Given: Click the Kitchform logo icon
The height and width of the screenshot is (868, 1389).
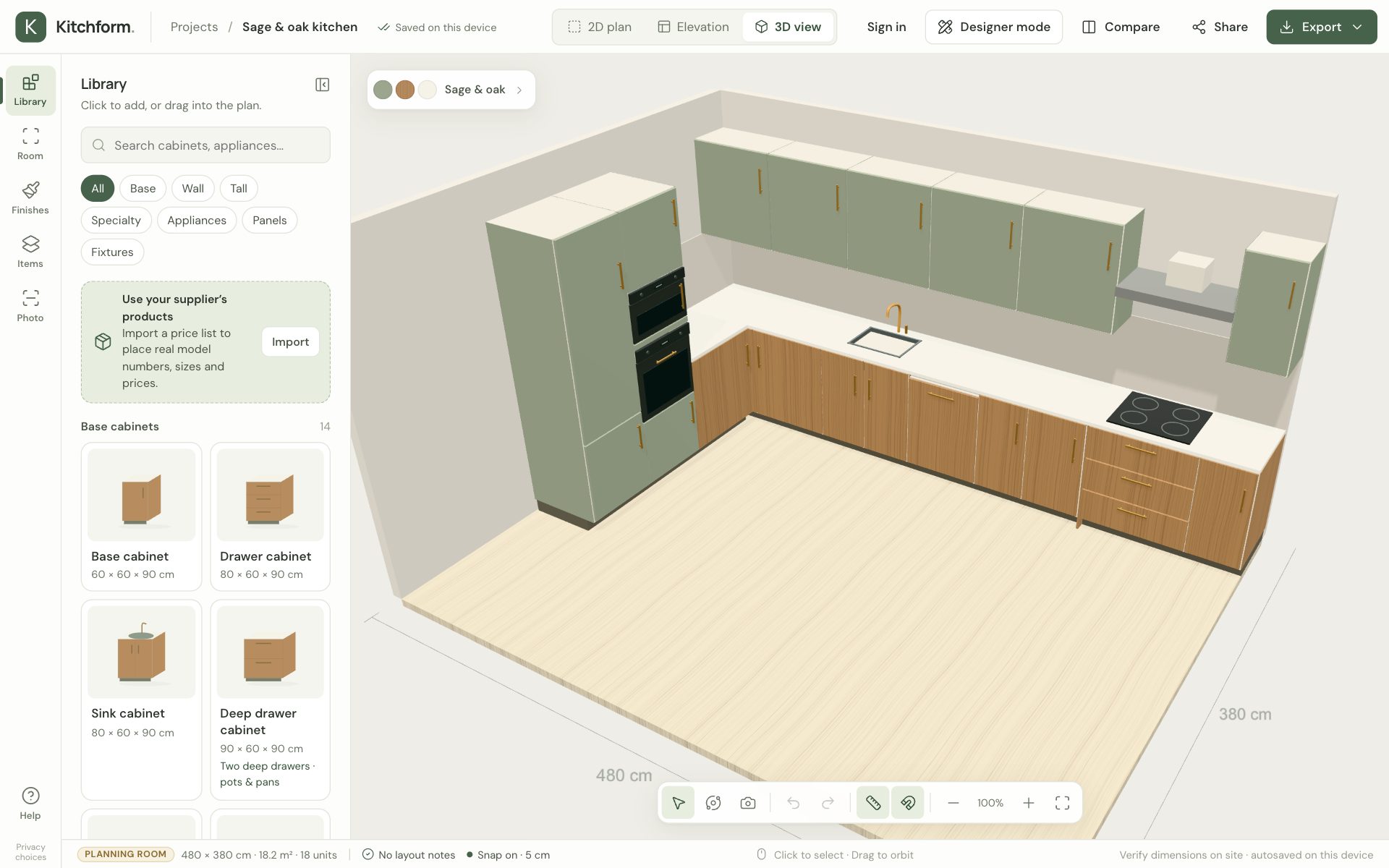Looking at the screenshot, I should 30,27.
